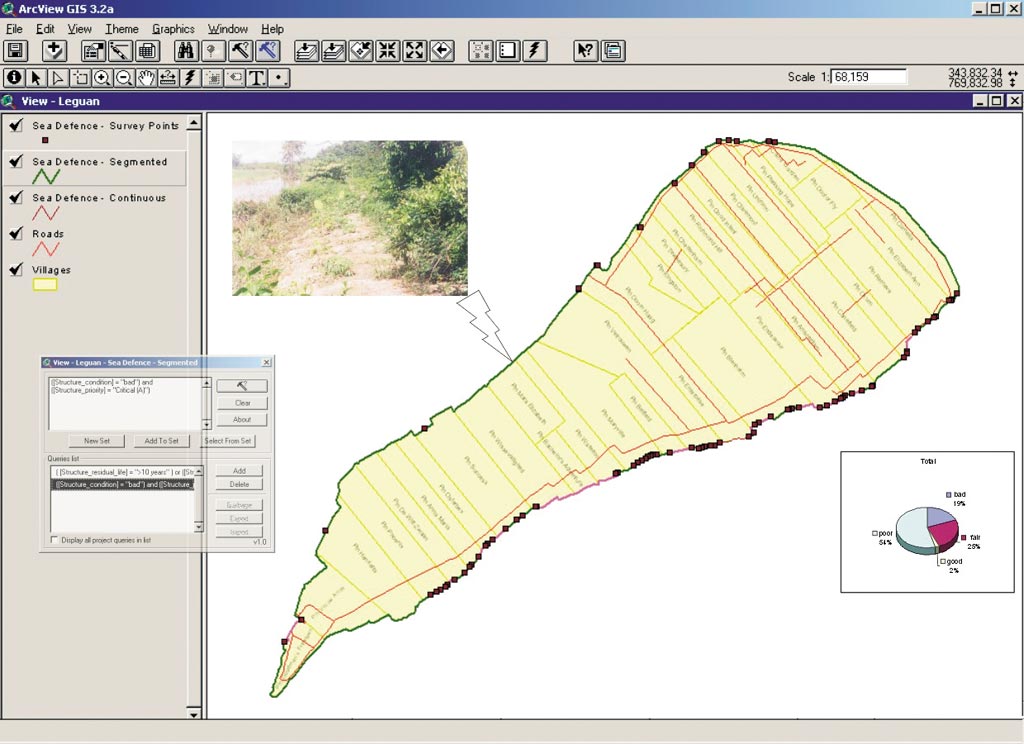Viewport: 1024px width, 744px height.
Task: Click the highlighted blue hammer query icon
Action: pyautogui.click(x=267, y=50)
